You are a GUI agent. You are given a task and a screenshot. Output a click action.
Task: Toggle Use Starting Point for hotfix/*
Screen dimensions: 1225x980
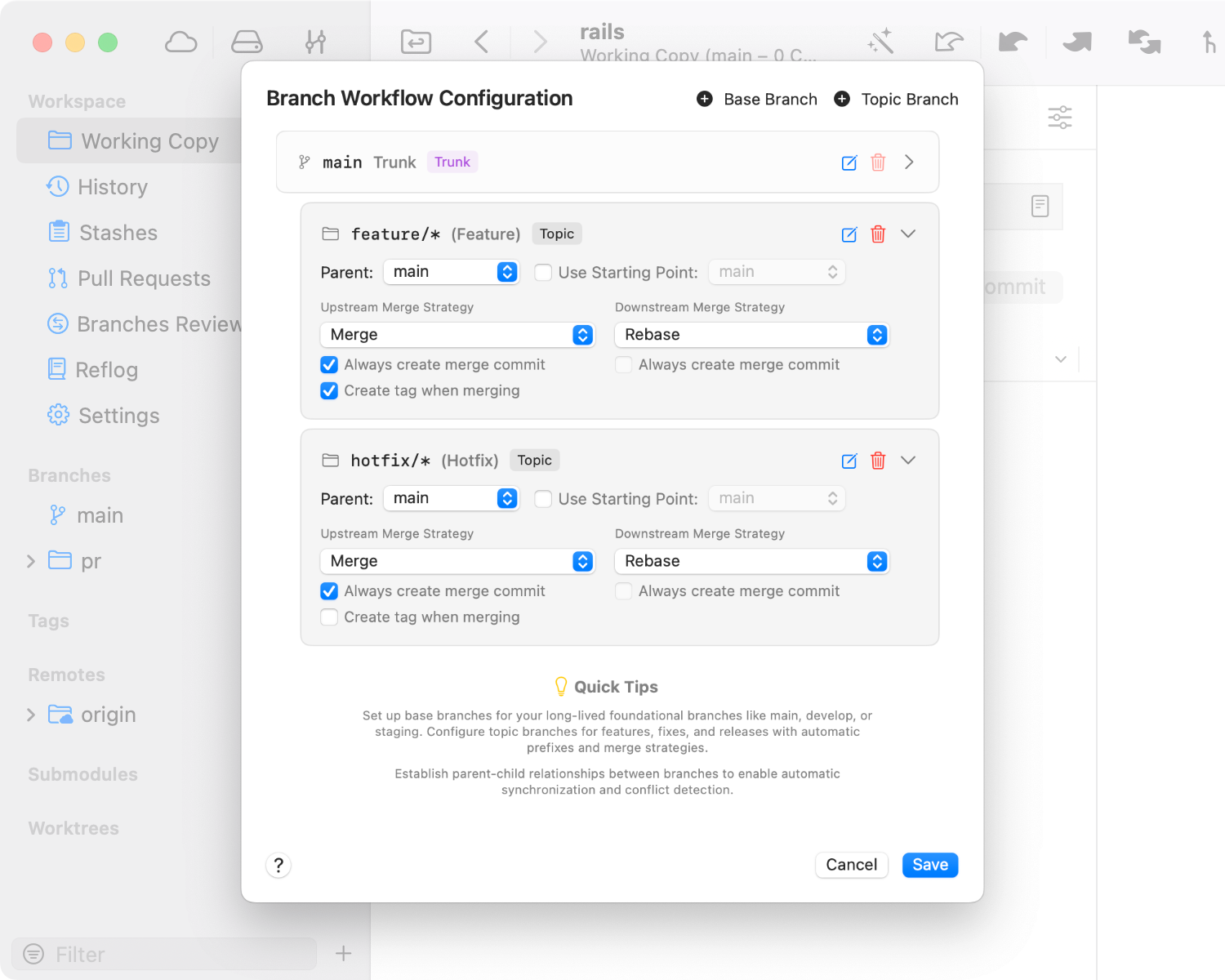pyautogui.click(x=543, y=499)
